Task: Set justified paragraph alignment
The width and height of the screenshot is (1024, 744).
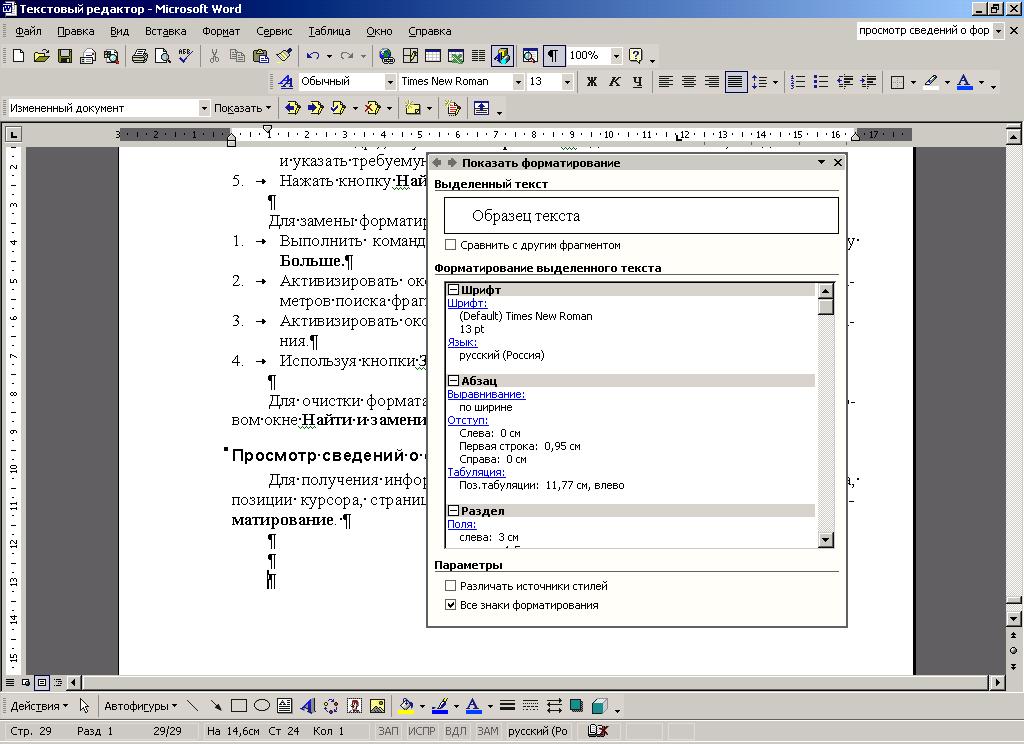Action: [735, 82]
